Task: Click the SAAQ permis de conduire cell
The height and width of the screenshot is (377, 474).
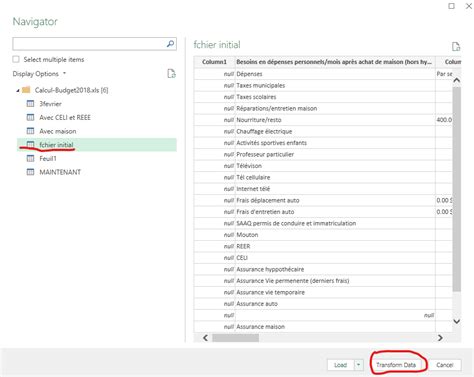Action: [335, 223]
